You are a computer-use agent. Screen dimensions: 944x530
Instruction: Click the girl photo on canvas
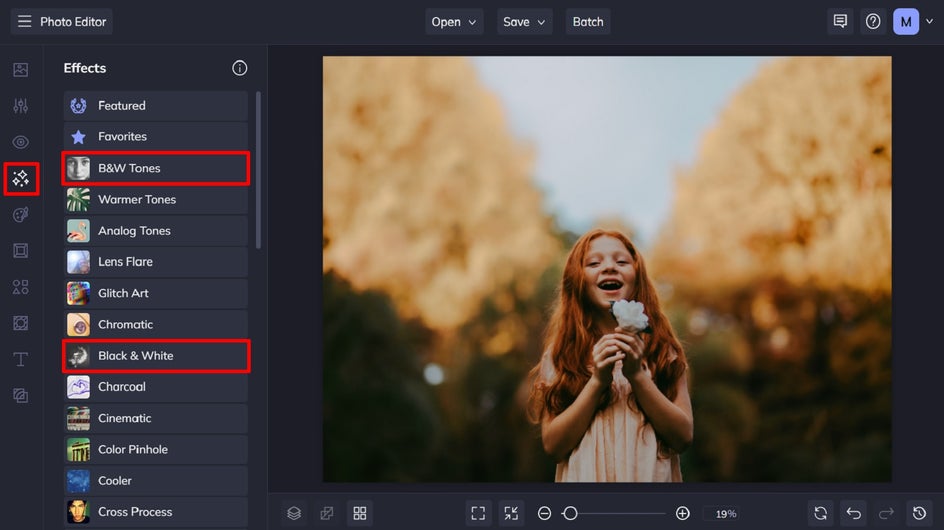607,269
